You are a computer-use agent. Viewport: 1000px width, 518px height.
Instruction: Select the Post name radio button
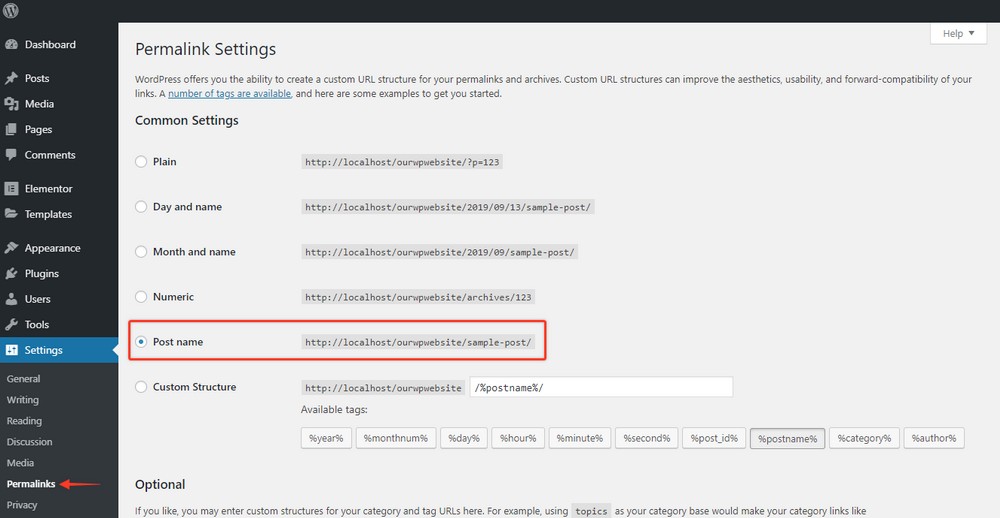click(x=141, y=342)
